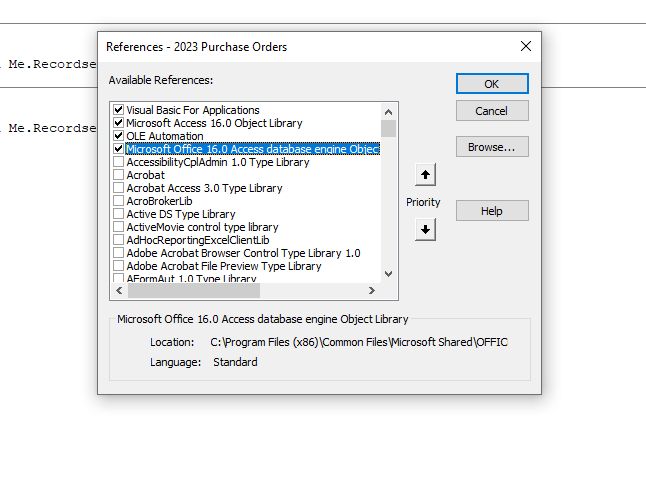Check AcroBrokerLib reference
Screen dimensions: 646x504
click(119, 201)
